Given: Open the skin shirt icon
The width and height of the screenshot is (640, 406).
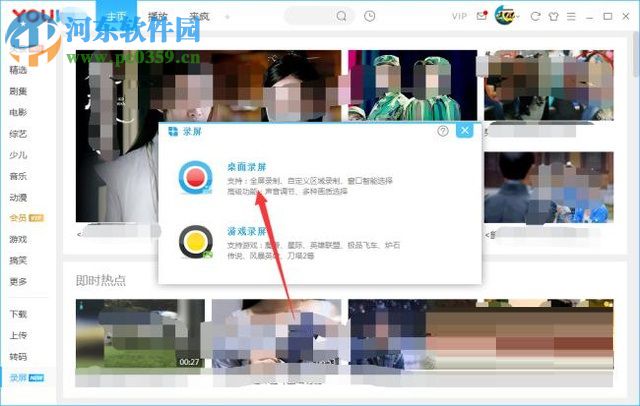Looking at the screenshot, I should [553, 16].
